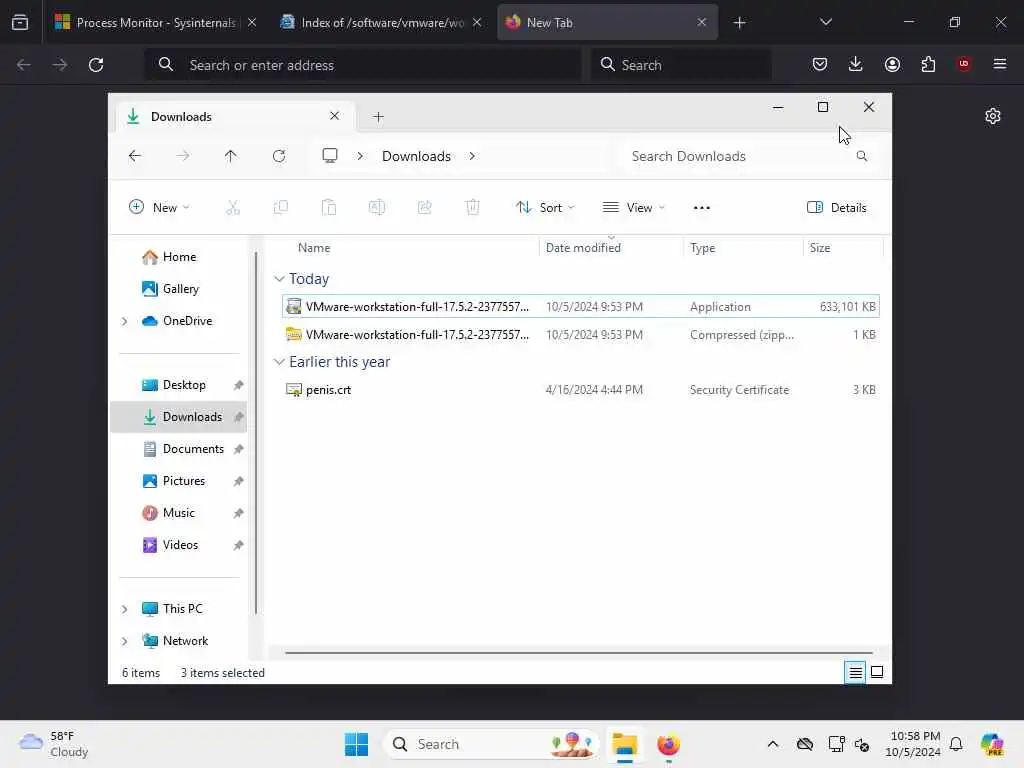Select the Security Certificate .crt file
Screen dimensions: 1024x768
(581, 390)
